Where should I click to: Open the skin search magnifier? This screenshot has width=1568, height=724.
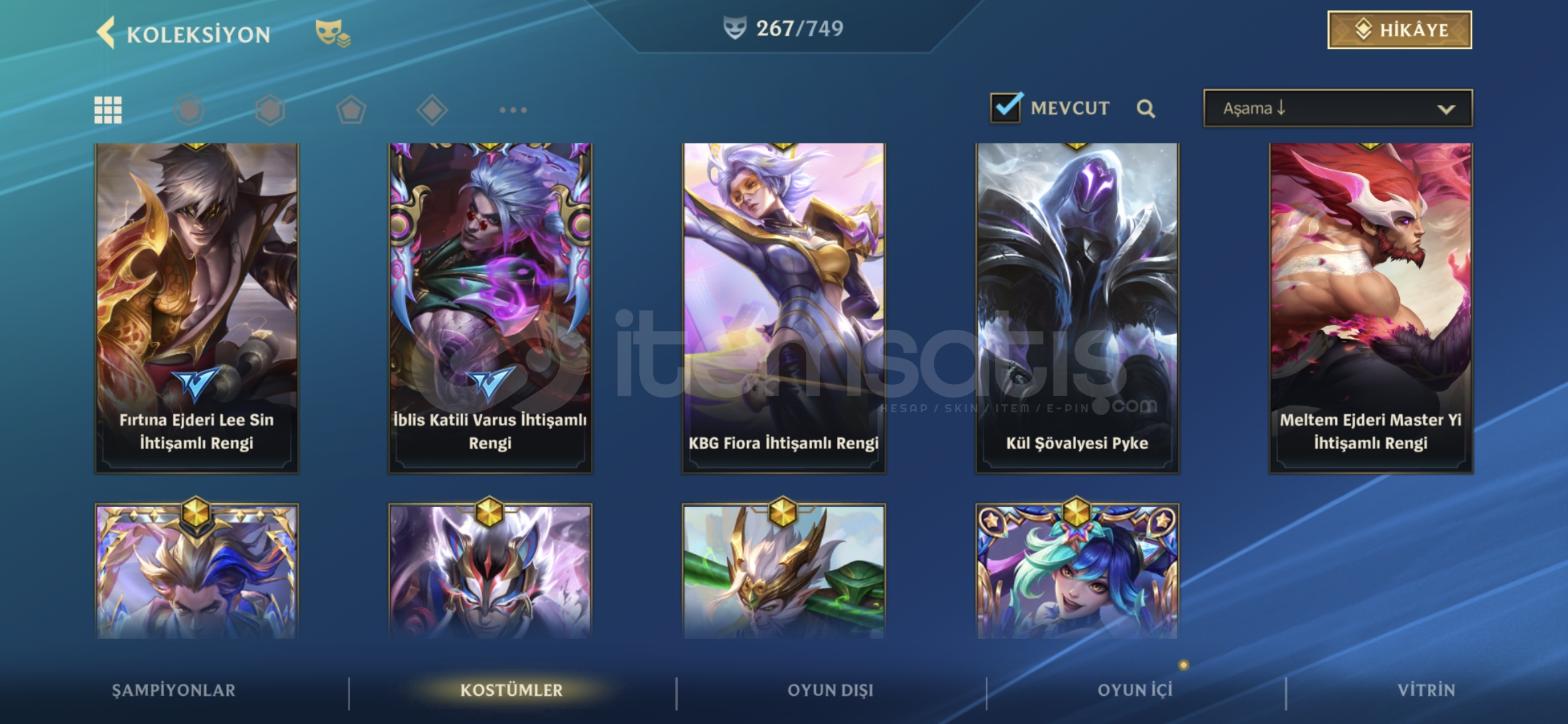(1146, 109)
